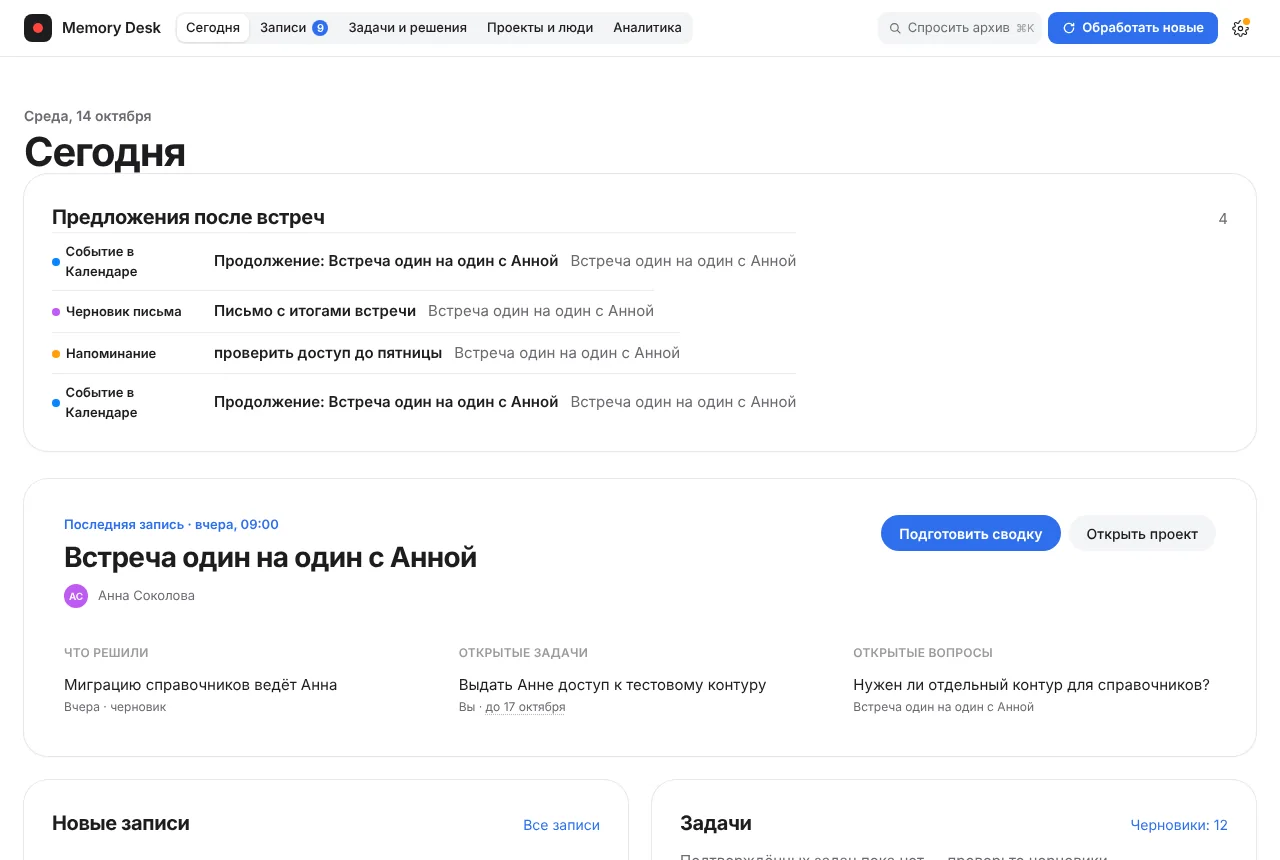1280x860 pixels.
Task: Open the Аналитика tab
Action: pos(647,28)
